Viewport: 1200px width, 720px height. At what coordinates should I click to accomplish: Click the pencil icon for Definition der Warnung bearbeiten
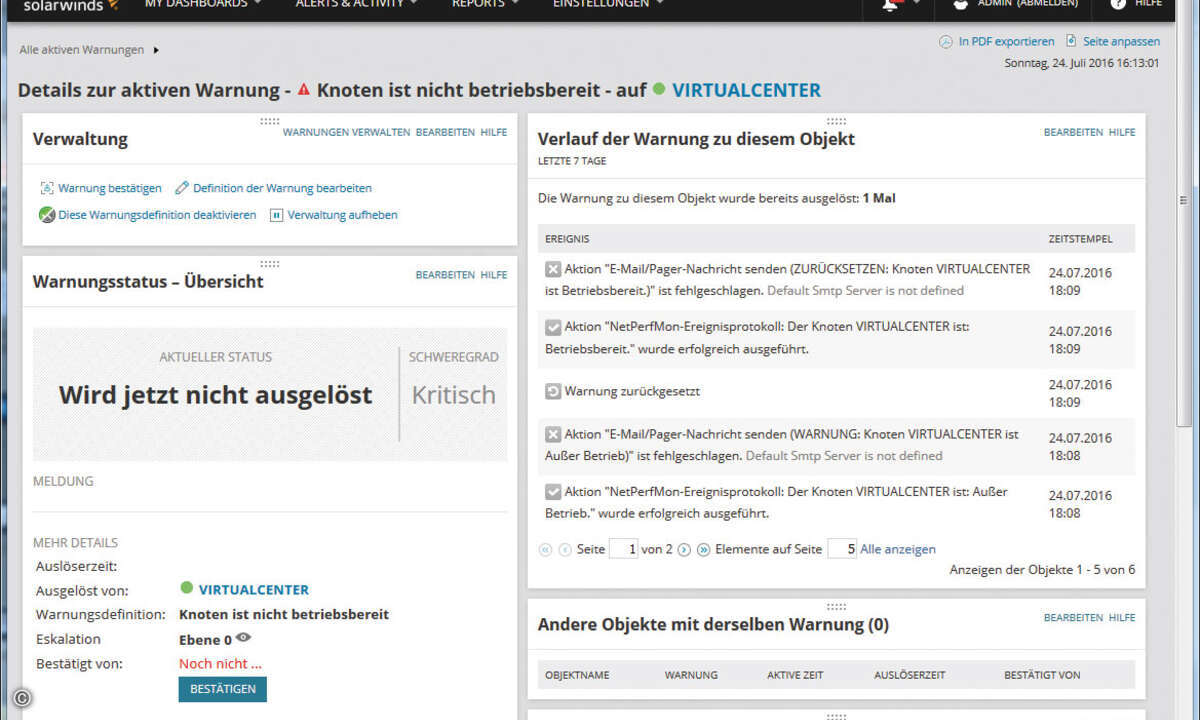[x=182, y=188]
